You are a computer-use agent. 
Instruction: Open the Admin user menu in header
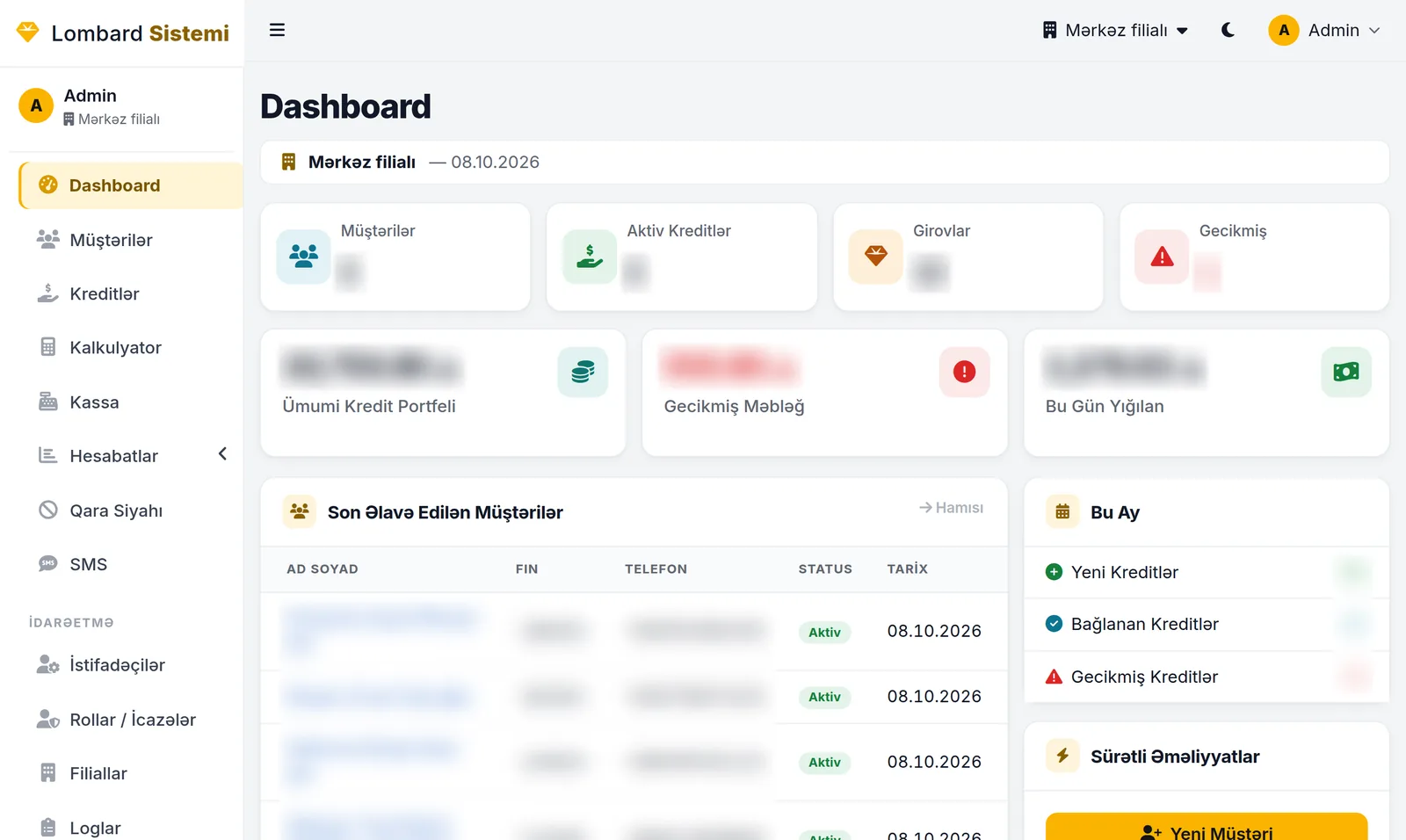[x=1324, y=30]
